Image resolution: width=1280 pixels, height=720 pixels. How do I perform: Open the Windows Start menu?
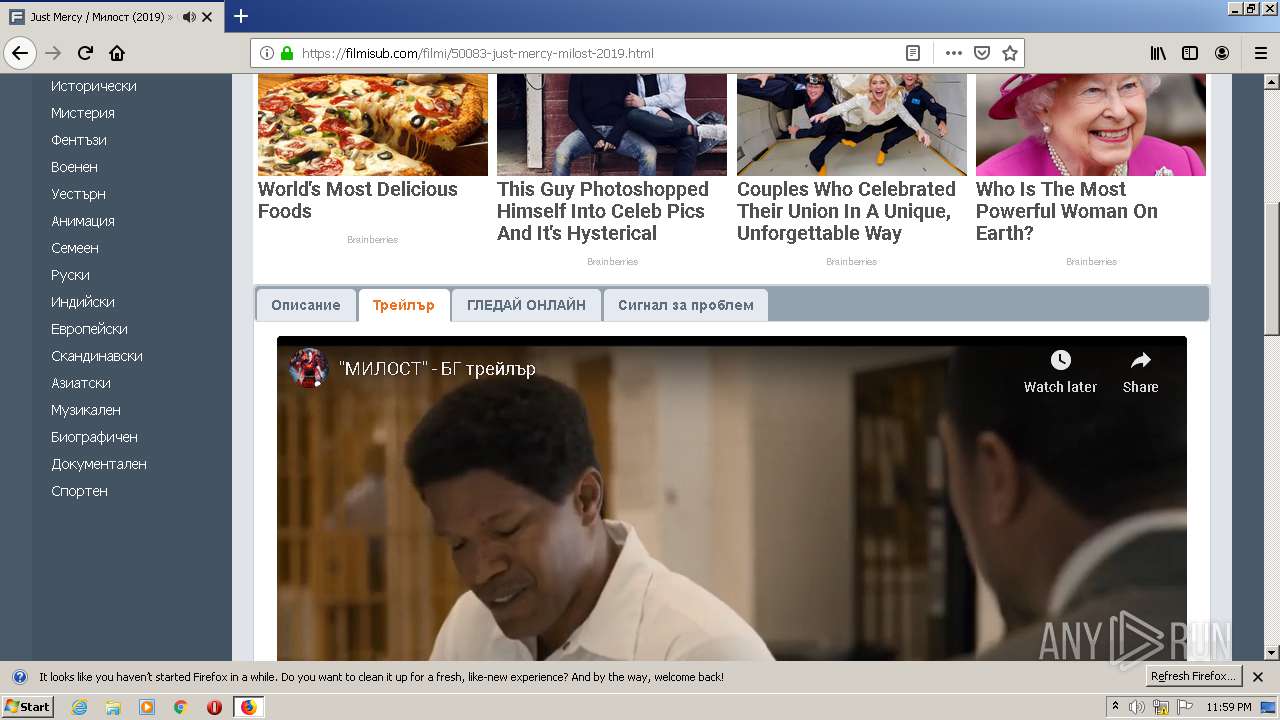tap(28, 706)
